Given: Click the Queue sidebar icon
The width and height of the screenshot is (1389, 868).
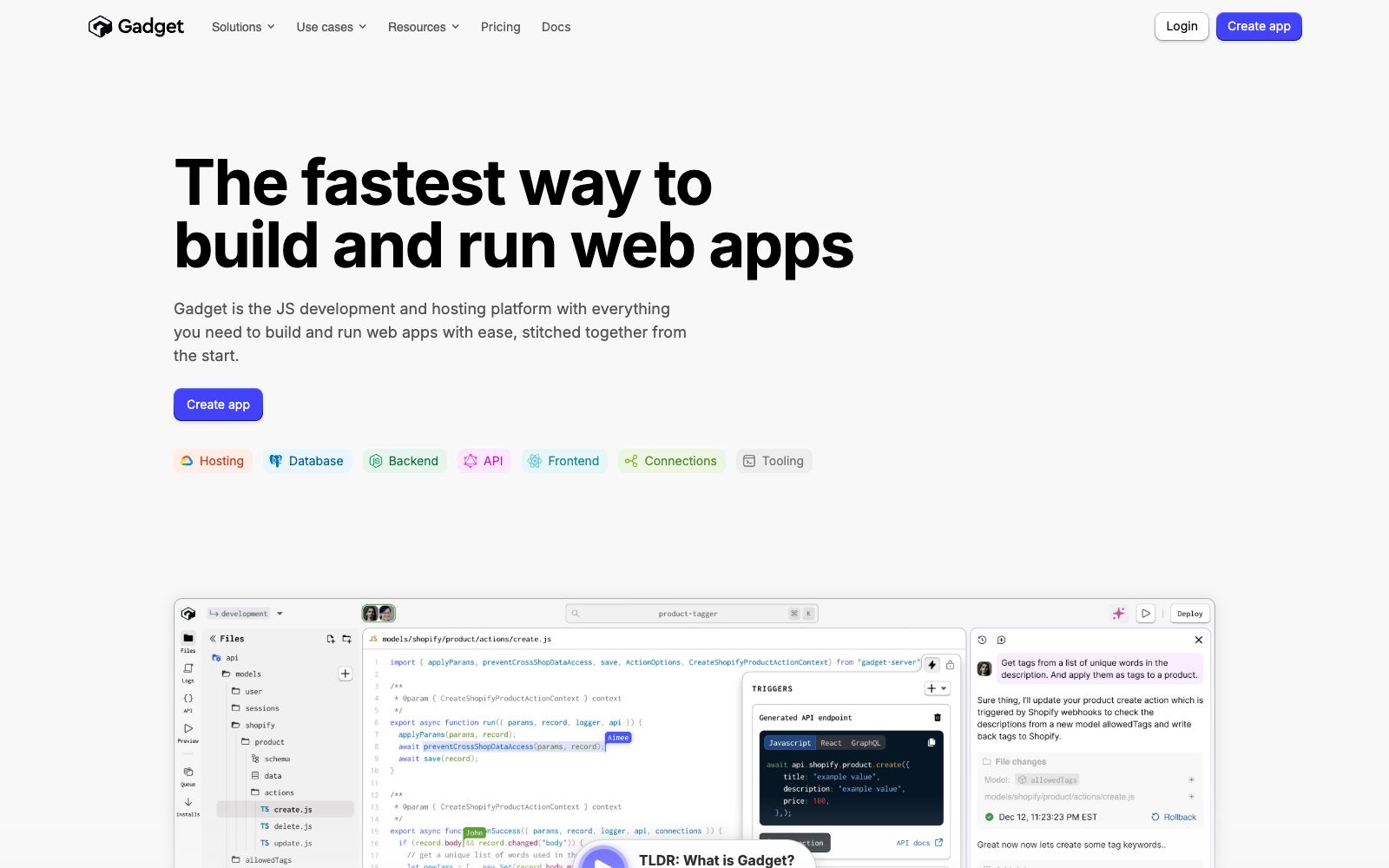Looking at the screenshot, I should [x=188, y=775].
